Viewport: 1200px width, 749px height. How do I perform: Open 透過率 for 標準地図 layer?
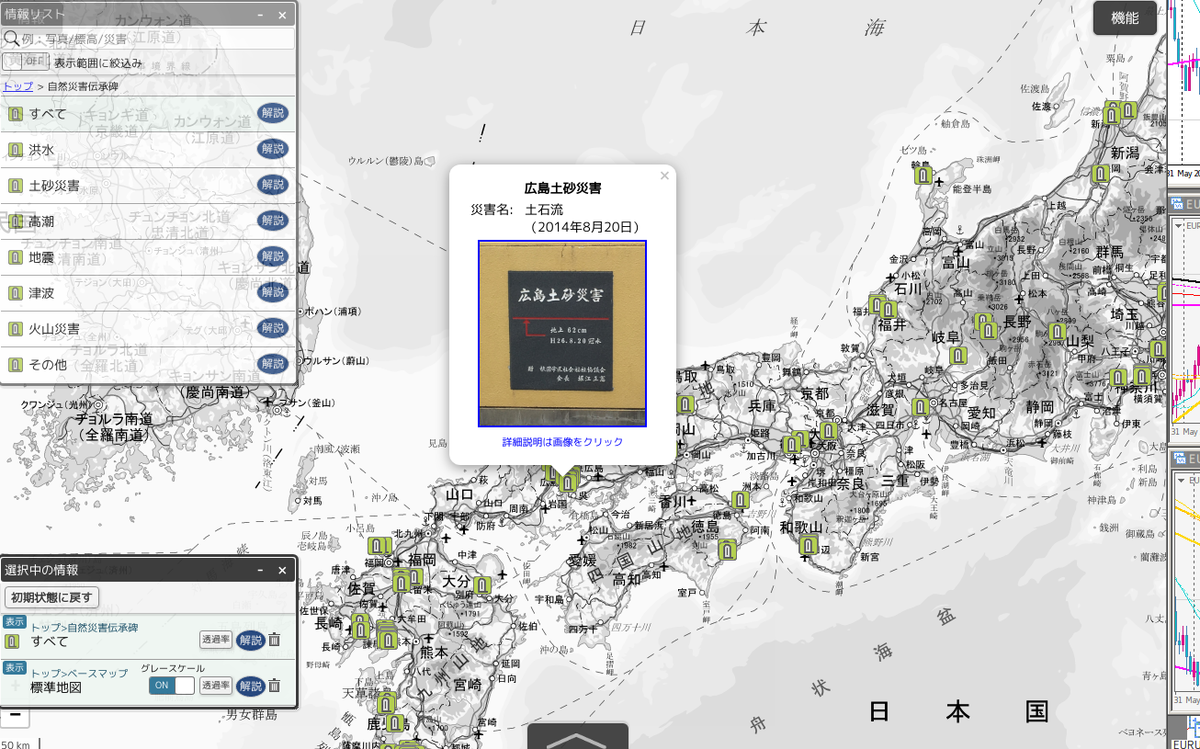(216, 685)
